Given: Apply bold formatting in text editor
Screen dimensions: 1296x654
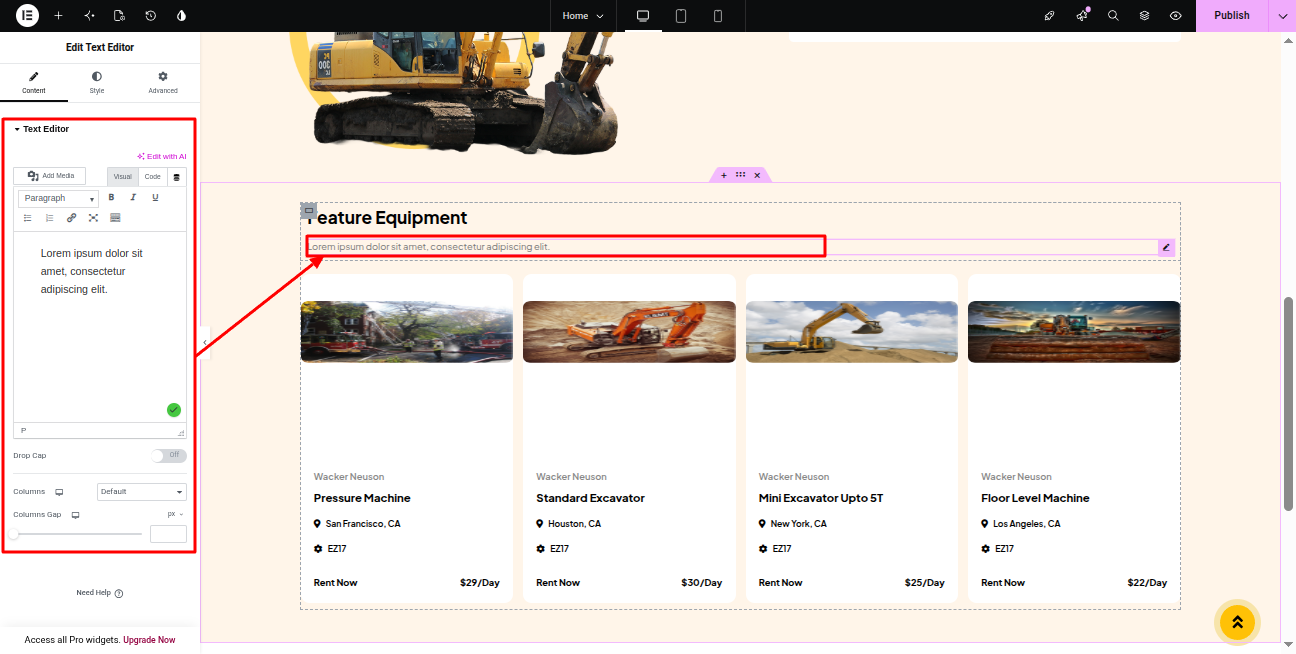Looking at the screenshot, I should (x=111, y=197).
